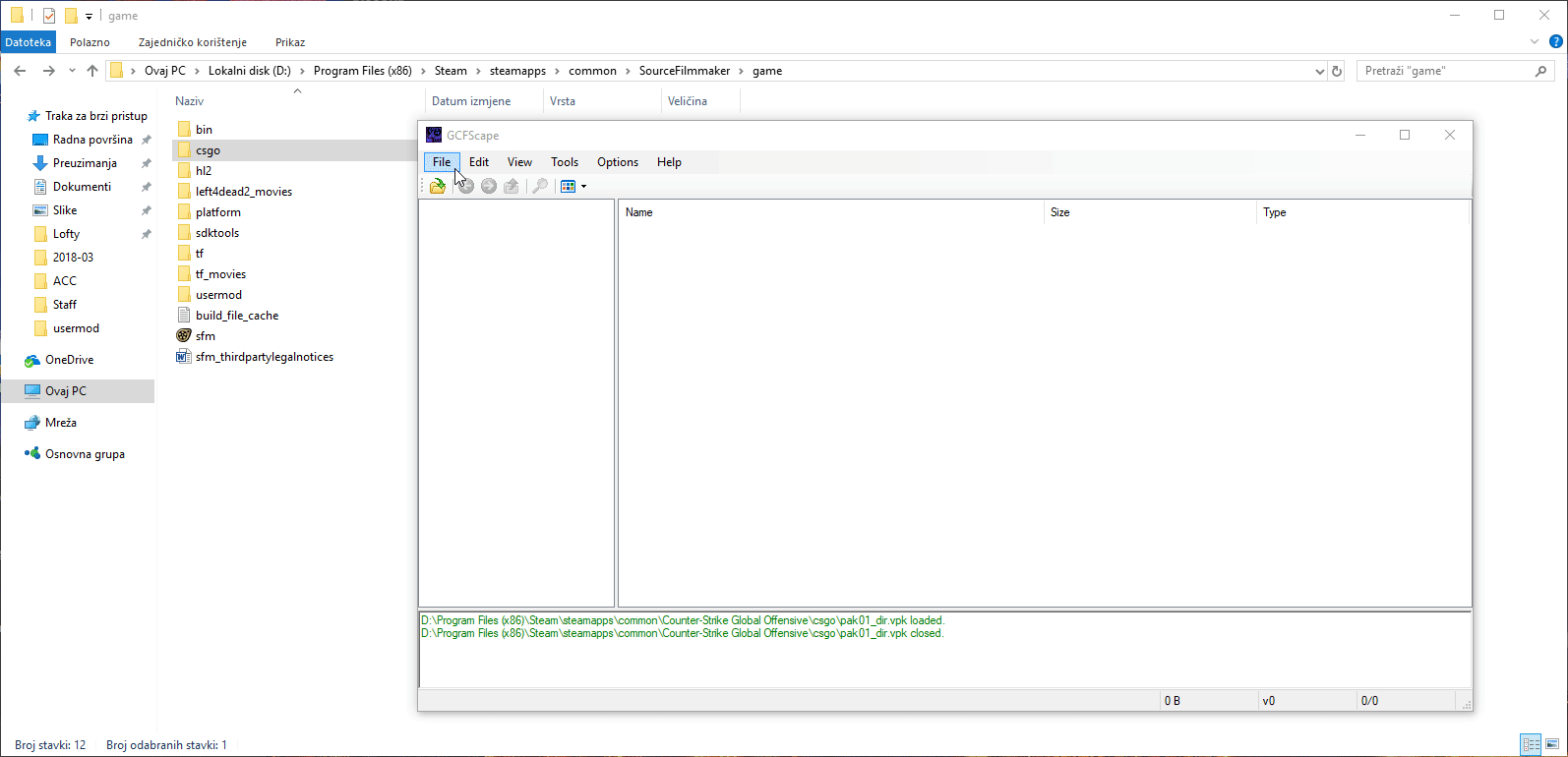Click the Explorer forward navigation arrow
Viewport: 1568px width, 757px height.
pyautogui.click(x=48, y=71)
